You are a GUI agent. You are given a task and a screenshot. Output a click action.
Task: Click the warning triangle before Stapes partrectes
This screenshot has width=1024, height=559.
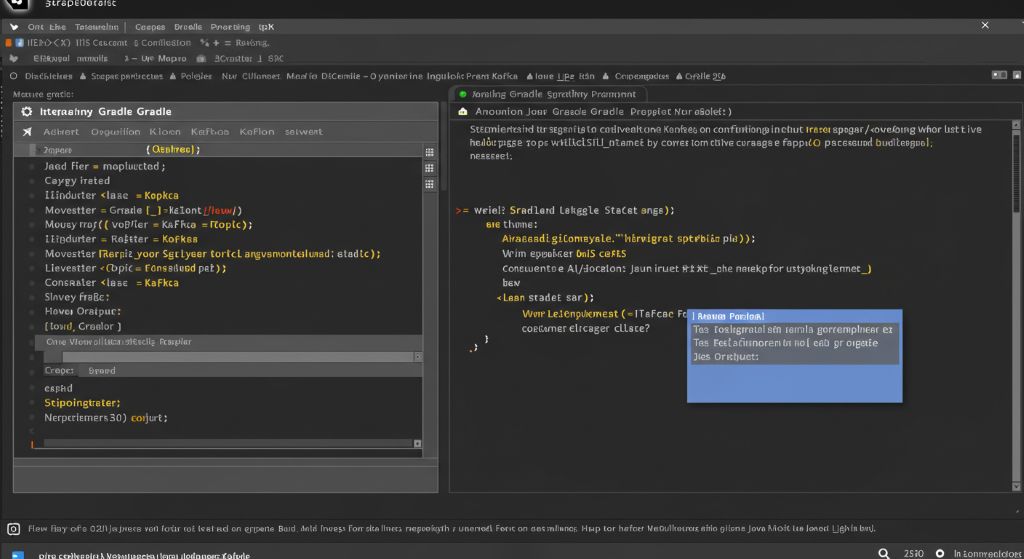coord(83,76)
